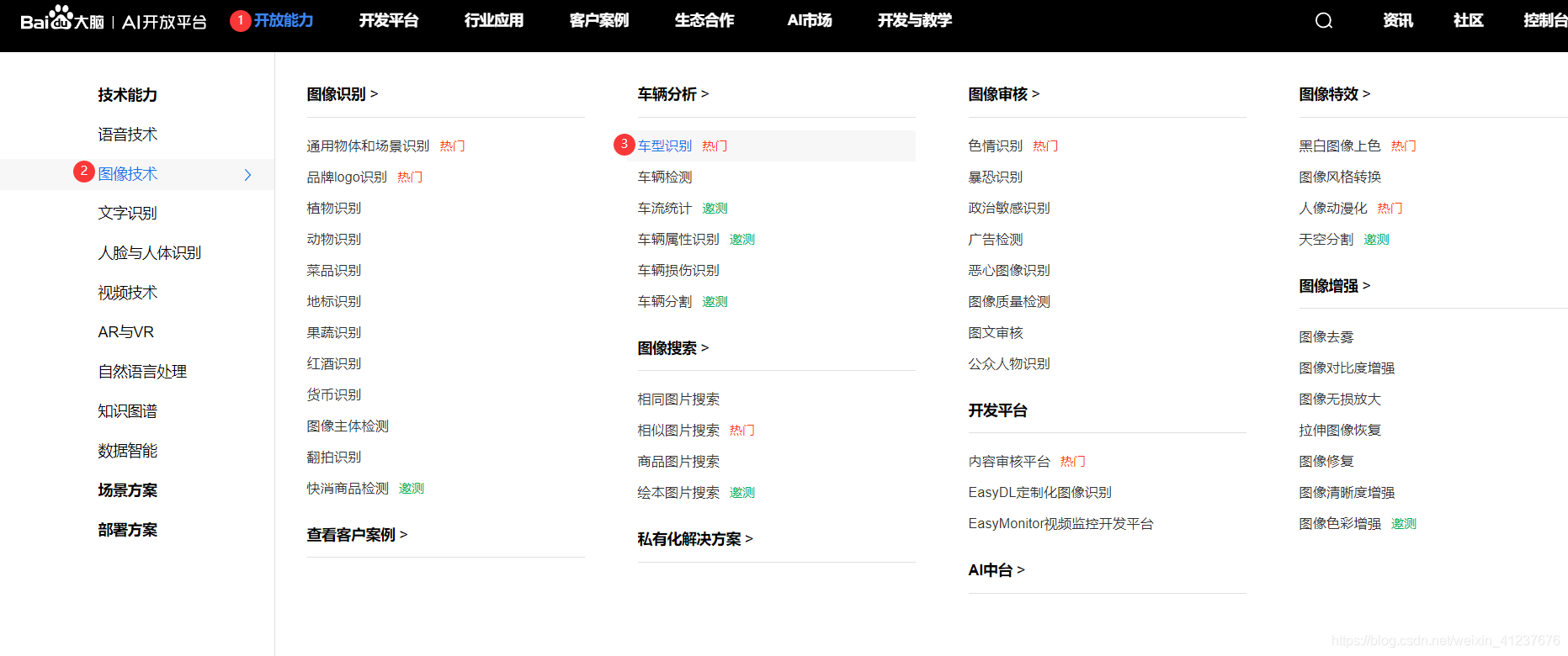1568x656 pixels.
Task: Click 菜品识别 link
Action: [334, 271]
